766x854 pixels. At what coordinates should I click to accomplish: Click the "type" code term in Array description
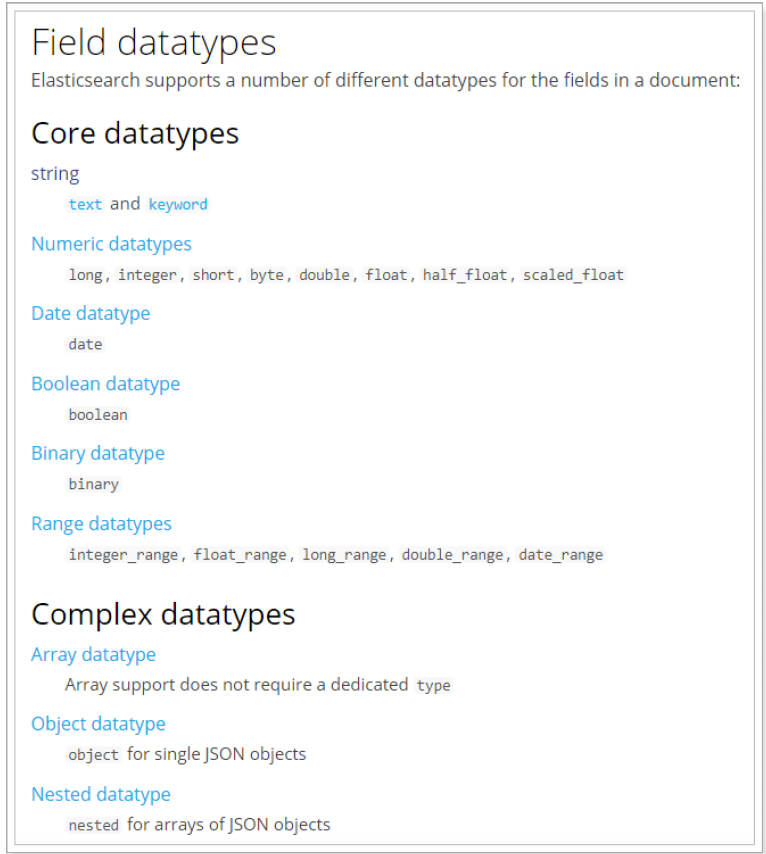[433, 685]
